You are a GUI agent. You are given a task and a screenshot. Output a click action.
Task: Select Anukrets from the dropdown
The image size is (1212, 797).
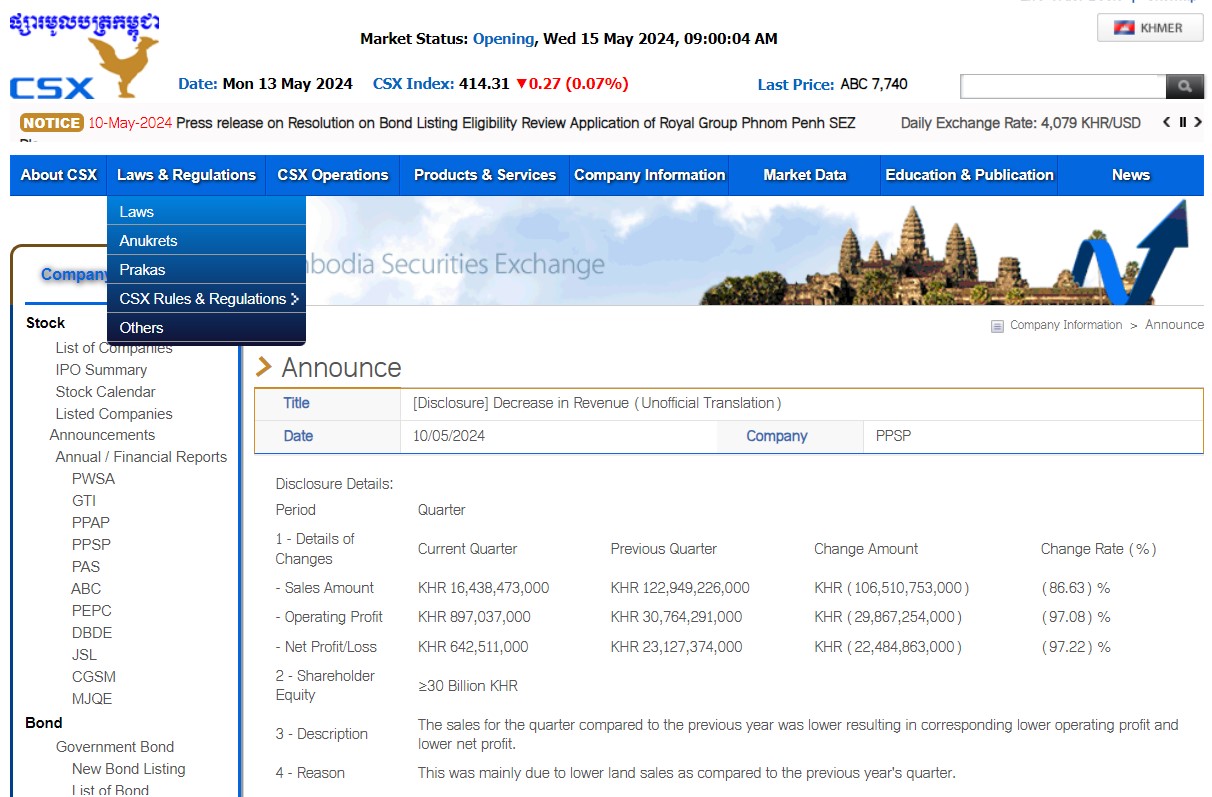148,241
